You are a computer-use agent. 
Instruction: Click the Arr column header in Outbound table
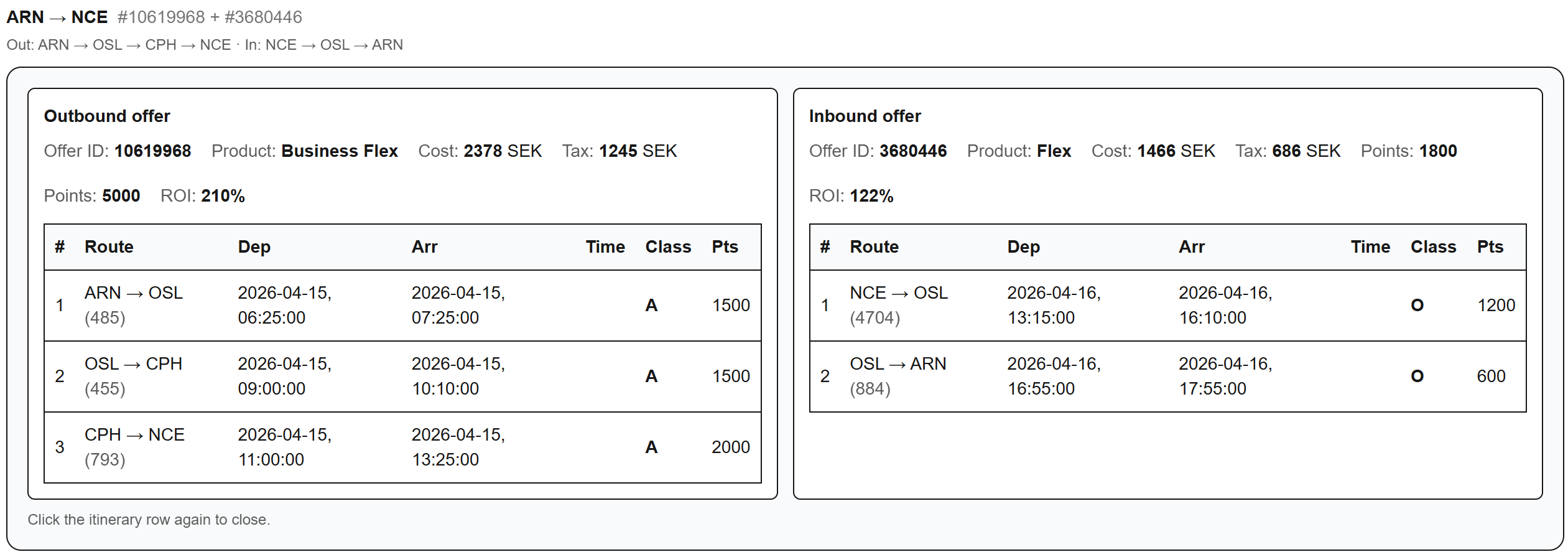tap(424, 247)
